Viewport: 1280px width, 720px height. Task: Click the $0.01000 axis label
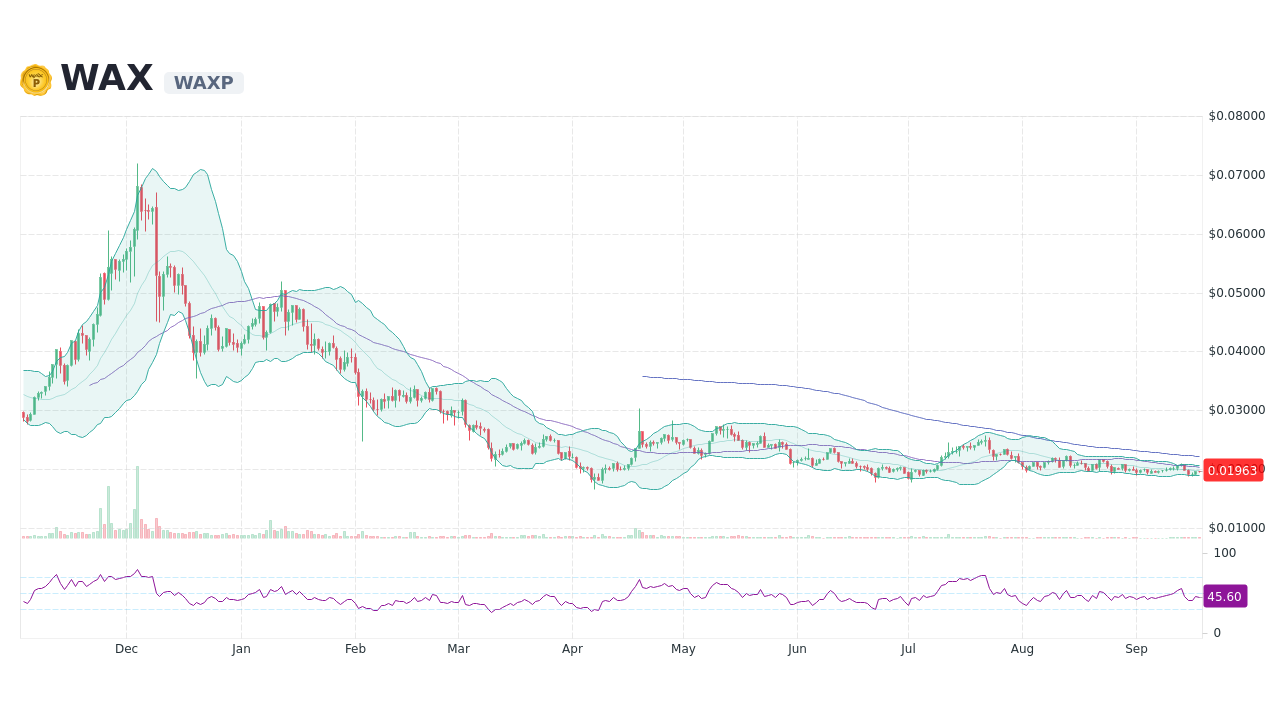pyautogui.click(x=1237, y=527)
